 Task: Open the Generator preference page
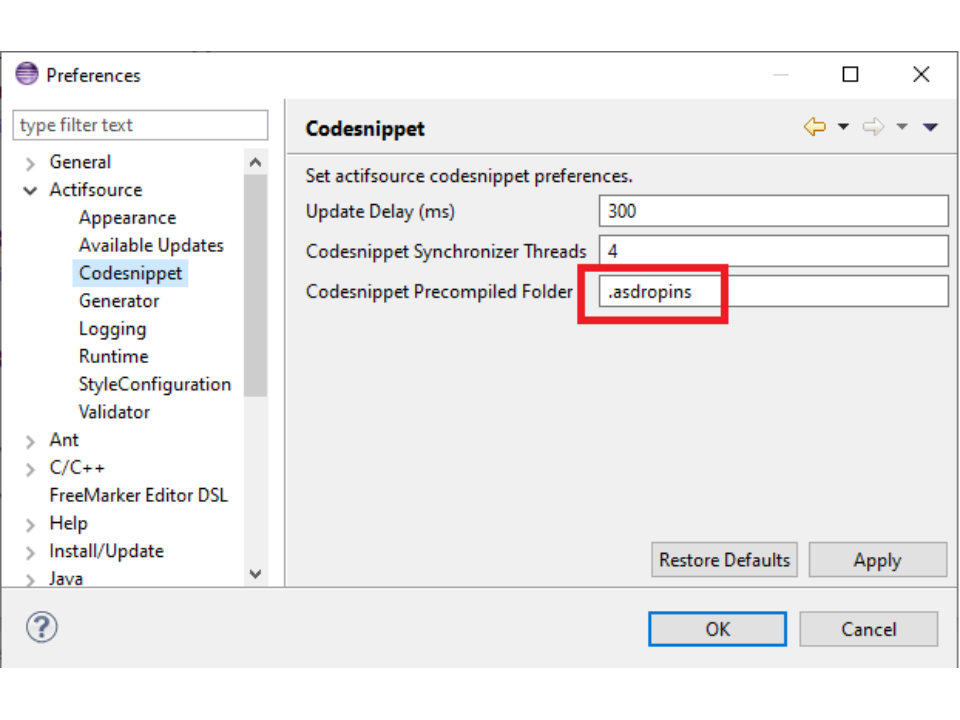[x=119, y=301]
